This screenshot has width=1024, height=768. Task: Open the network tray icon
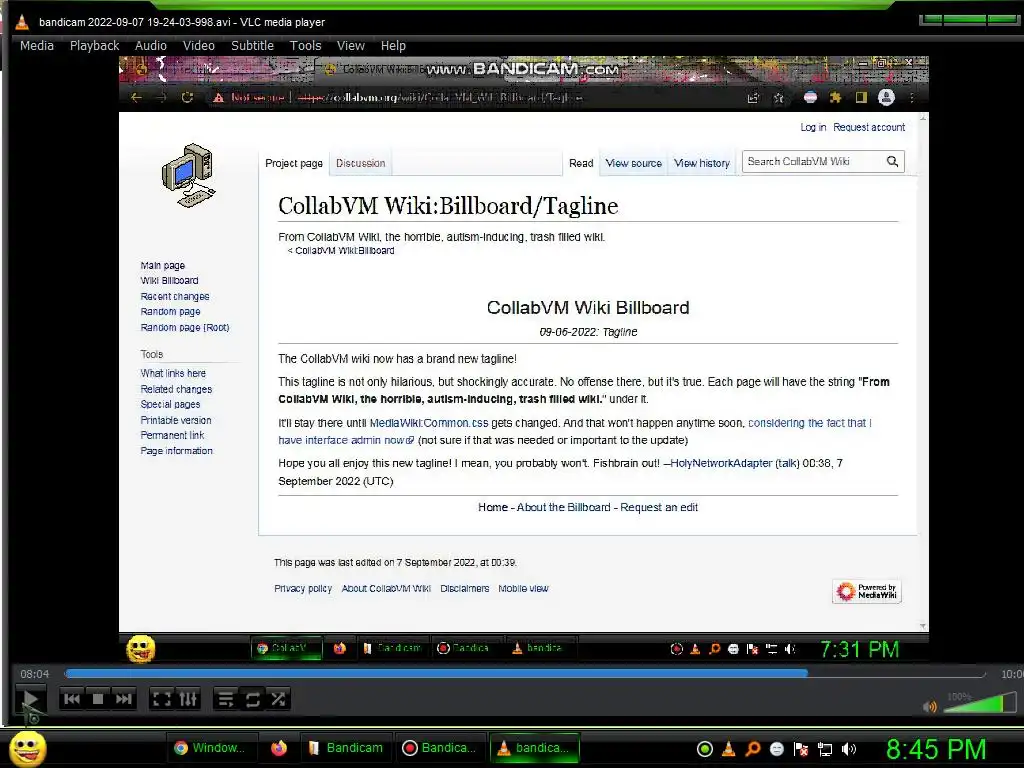825,750
